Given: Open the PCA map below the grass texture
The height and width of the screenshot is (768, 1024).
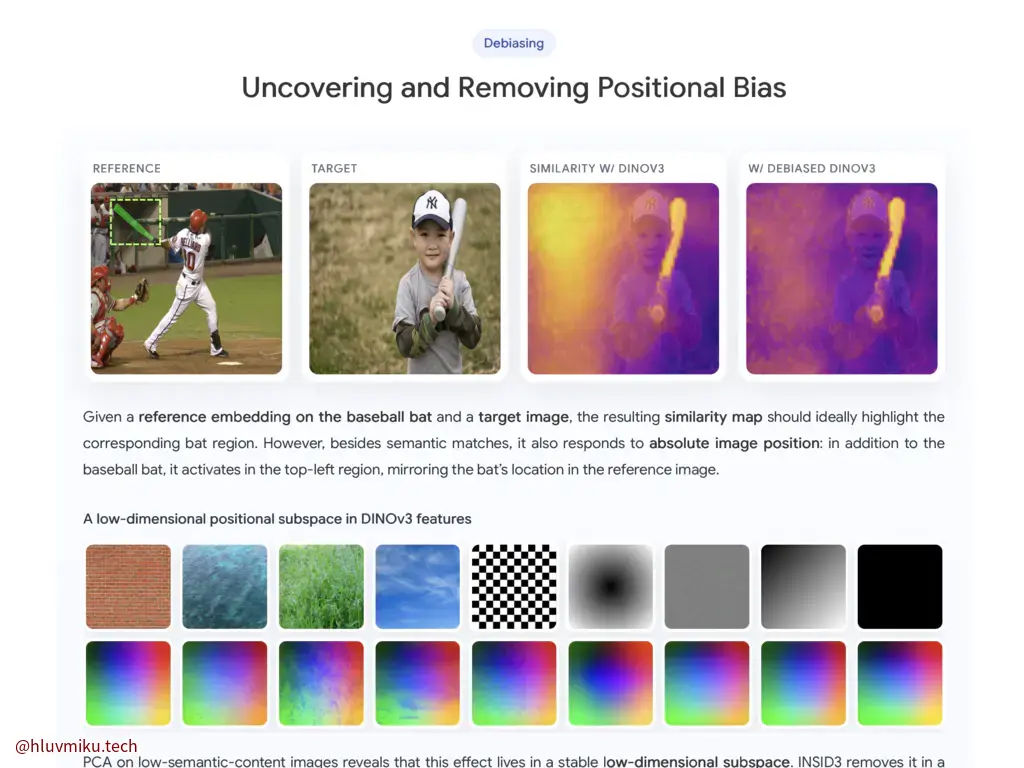Looking at the screenshot, I should pos(321,683).
